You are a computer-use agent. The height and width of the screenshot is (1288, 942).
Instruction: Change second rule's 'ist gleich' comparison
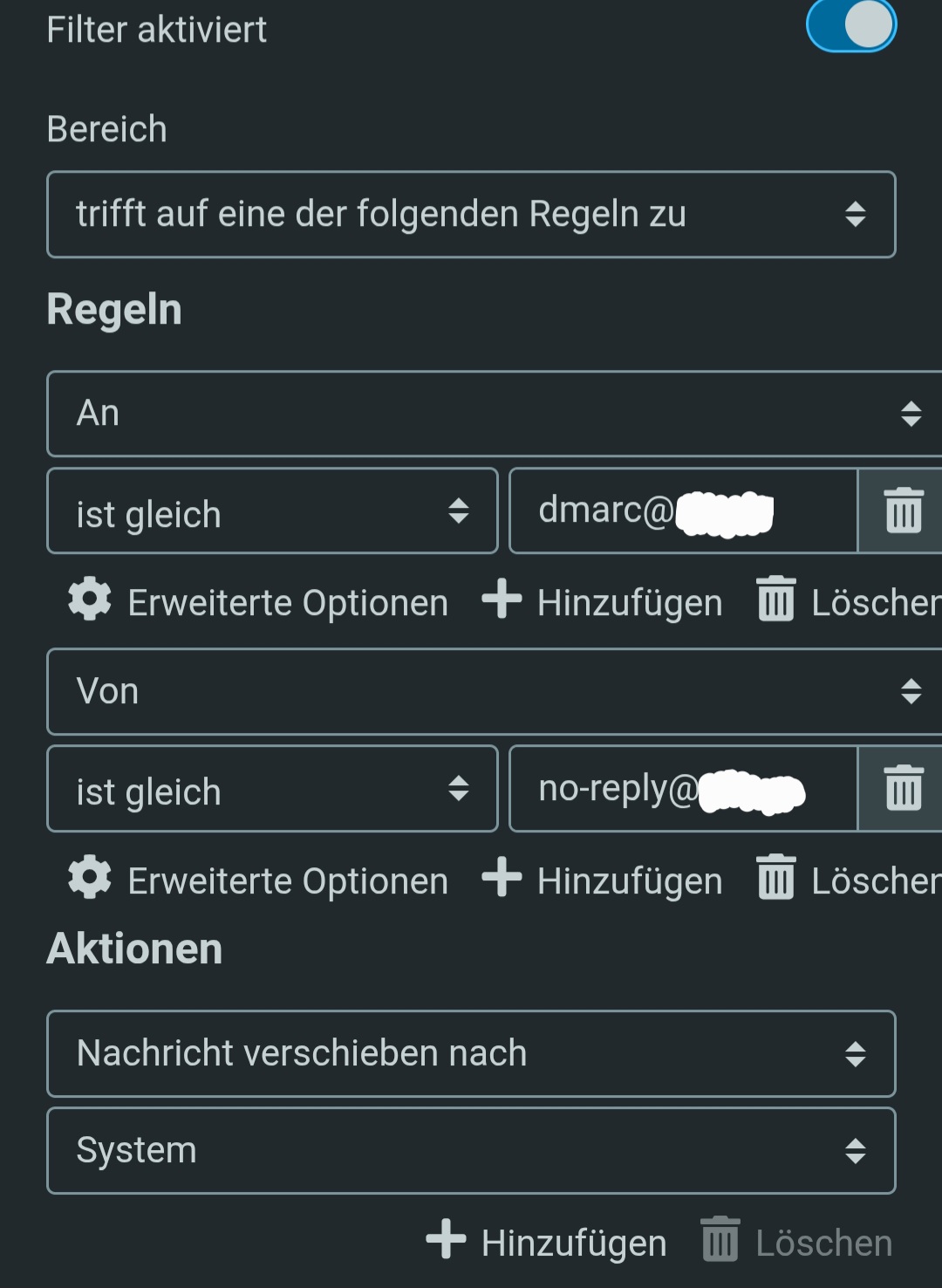click(272, 789)
